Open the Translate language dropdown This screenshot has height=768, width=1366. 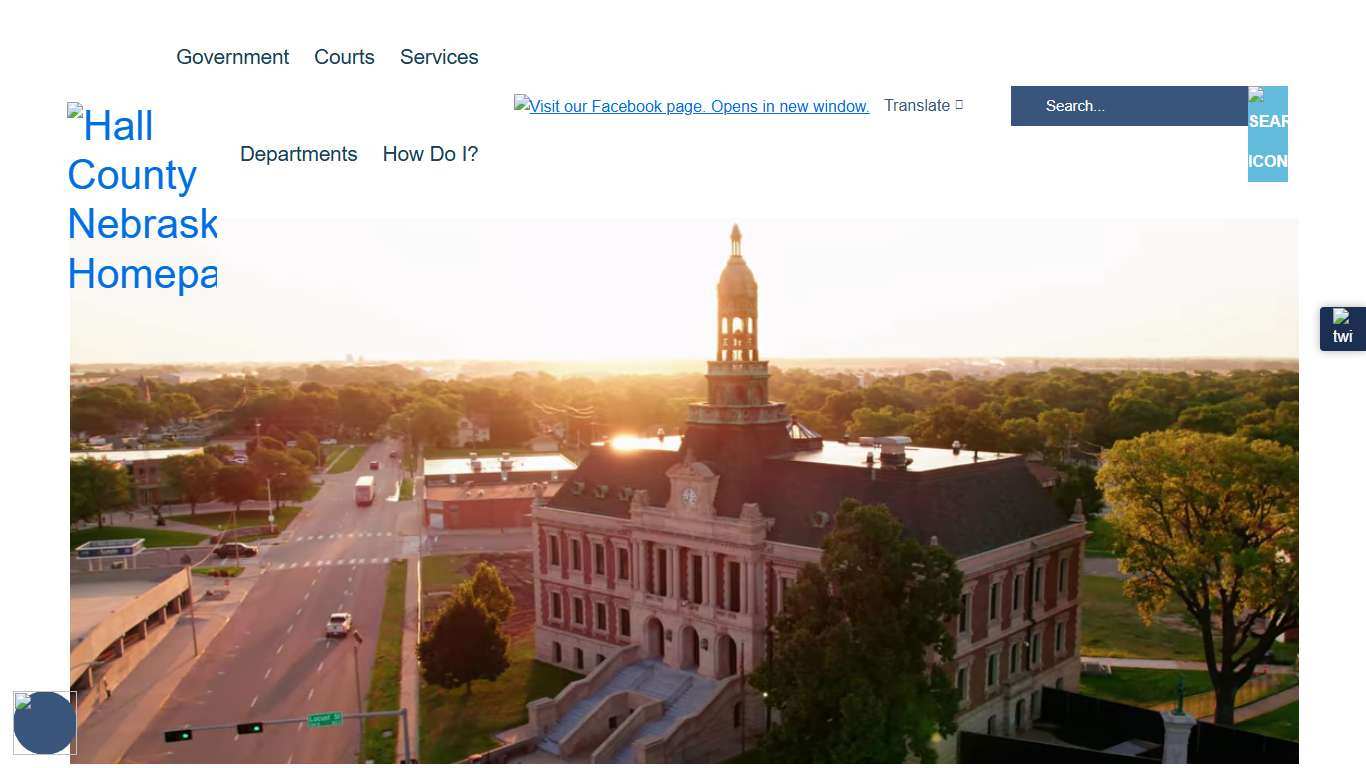coord(917,106)
